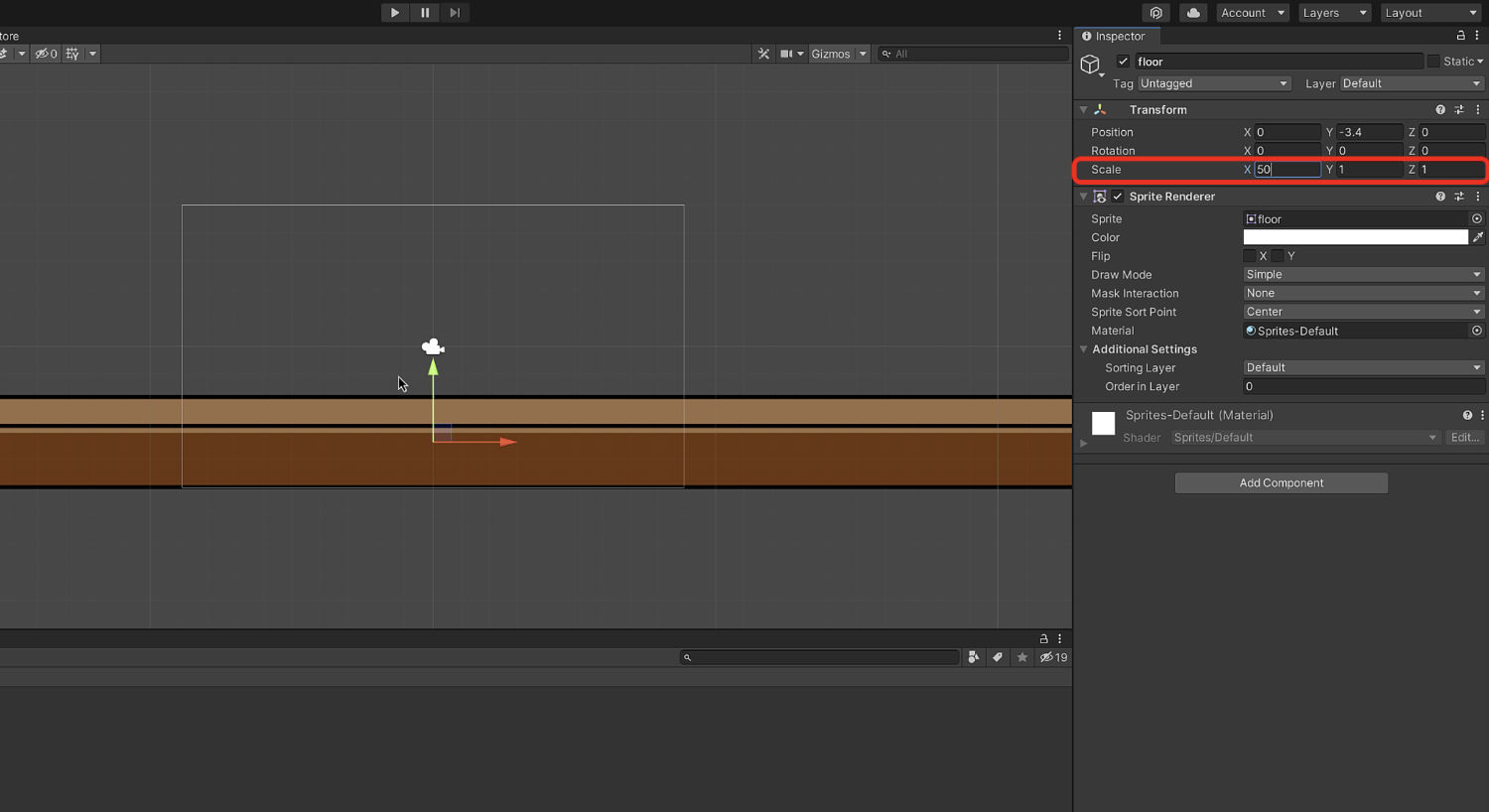Click the white Color swatch

1355,237
